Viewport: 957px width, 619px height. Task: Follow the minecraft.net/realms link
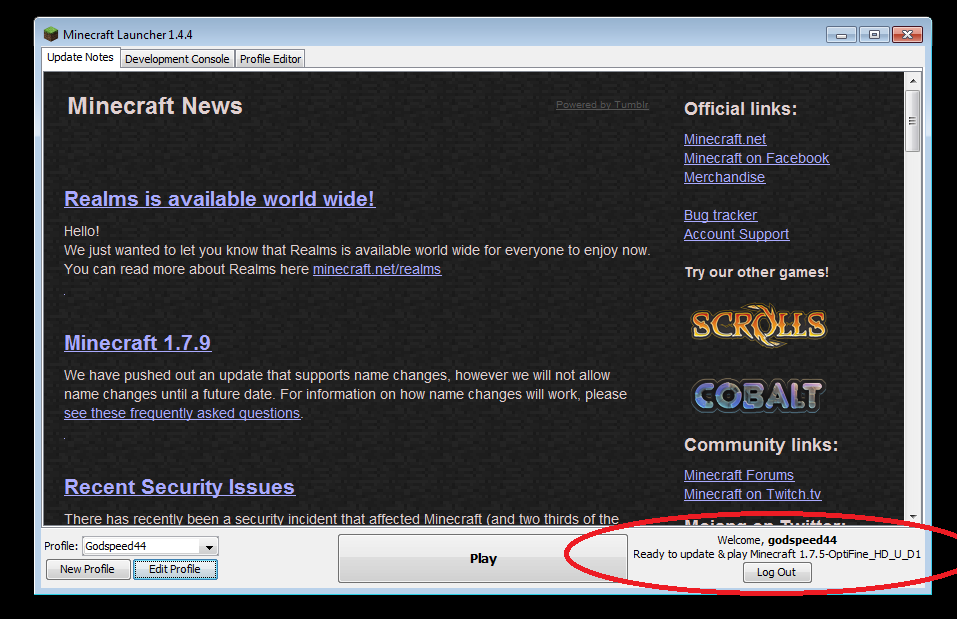coord(377,269)
